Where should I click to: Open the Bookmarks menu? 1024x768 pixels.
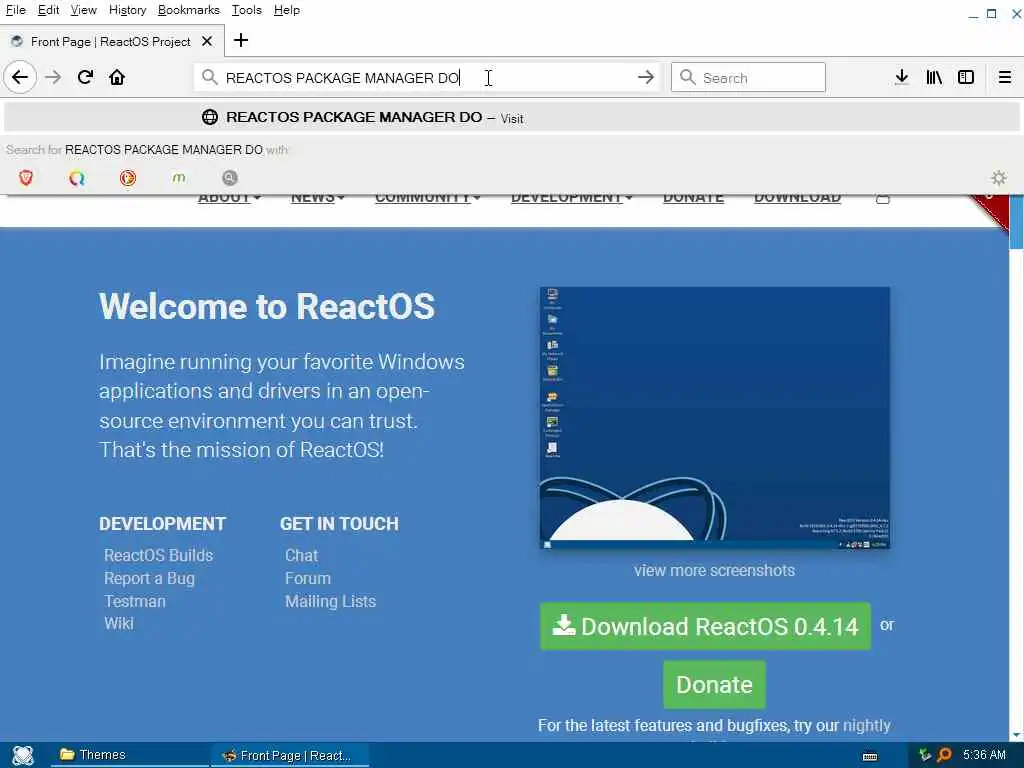[x=189, y=10]
